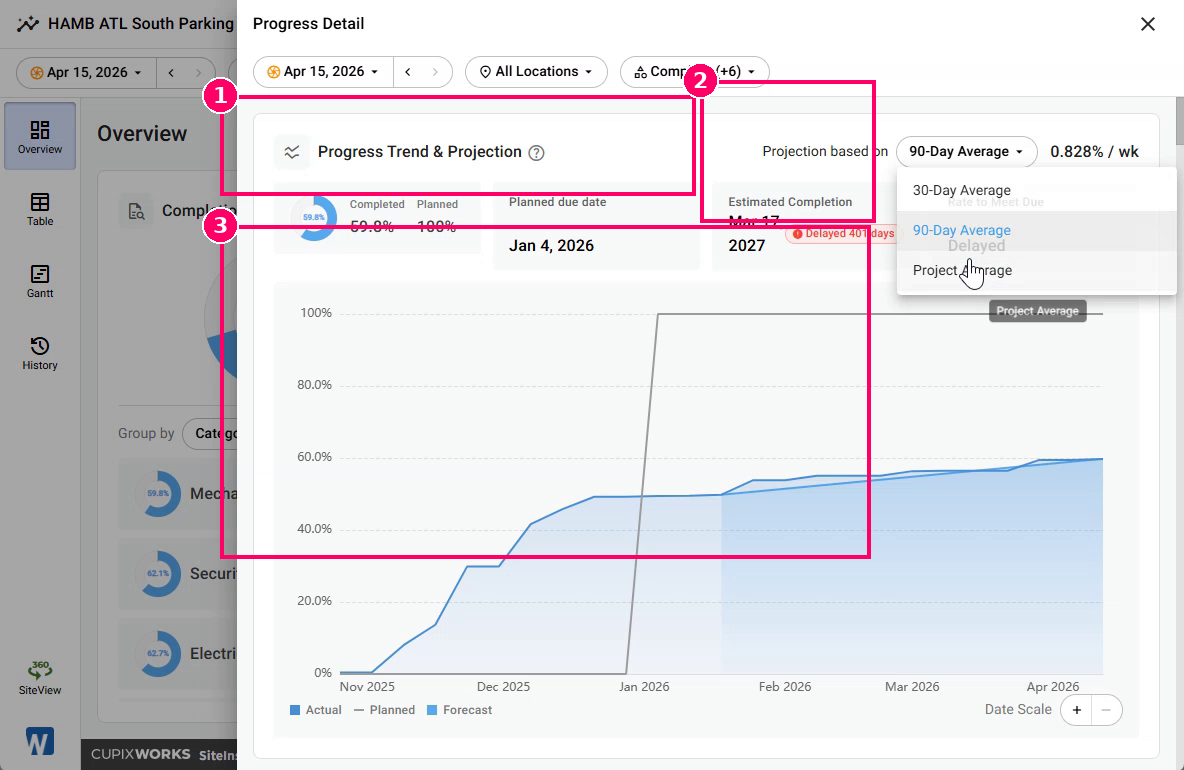1184x770 pixels.
Task: Open the History view icon
Action: point(40,353)
